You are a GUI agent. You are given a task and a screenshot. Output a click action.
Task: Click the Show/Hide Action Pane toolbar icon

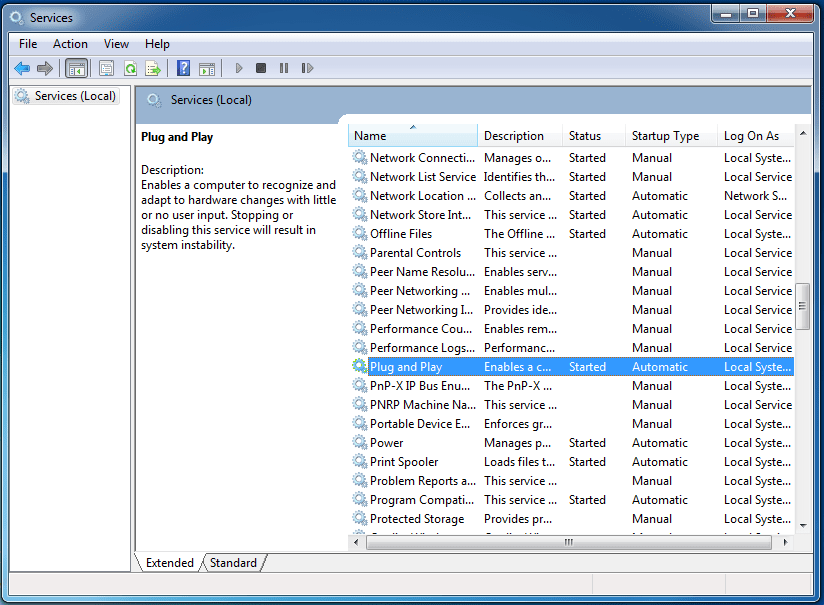tap(207, 68)
